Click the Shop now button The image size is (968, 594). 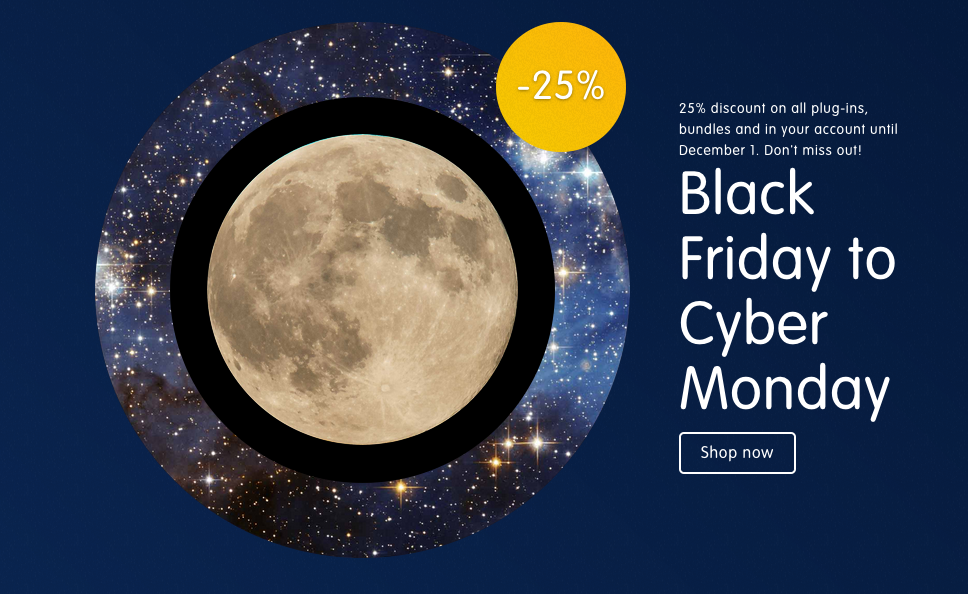point(737,453)
